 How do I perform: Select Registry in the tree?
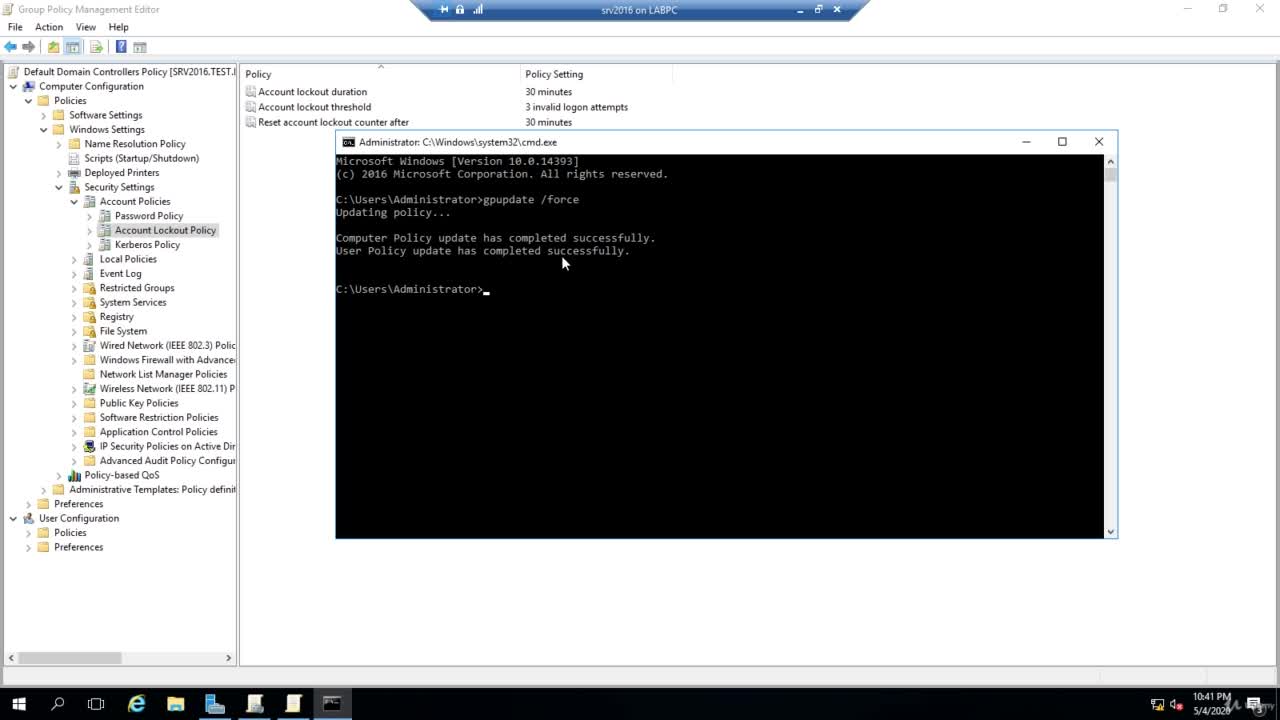click(x=116, y=317)
